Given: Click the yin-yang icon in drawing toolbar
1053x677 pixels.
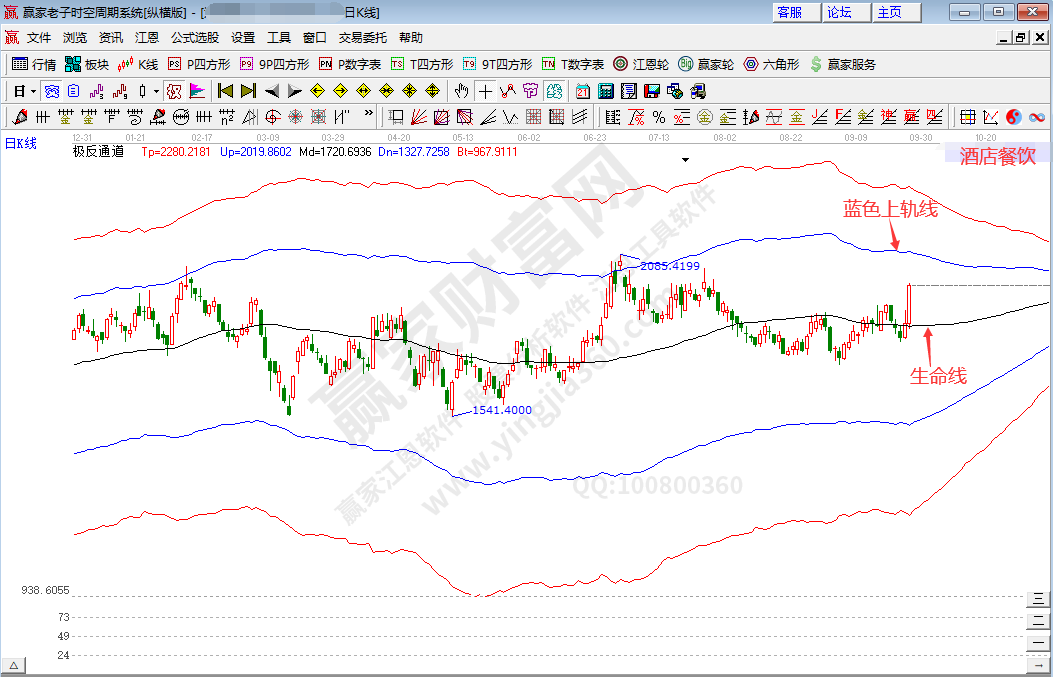Looking at the screenshot, I should click(1012, 116).
